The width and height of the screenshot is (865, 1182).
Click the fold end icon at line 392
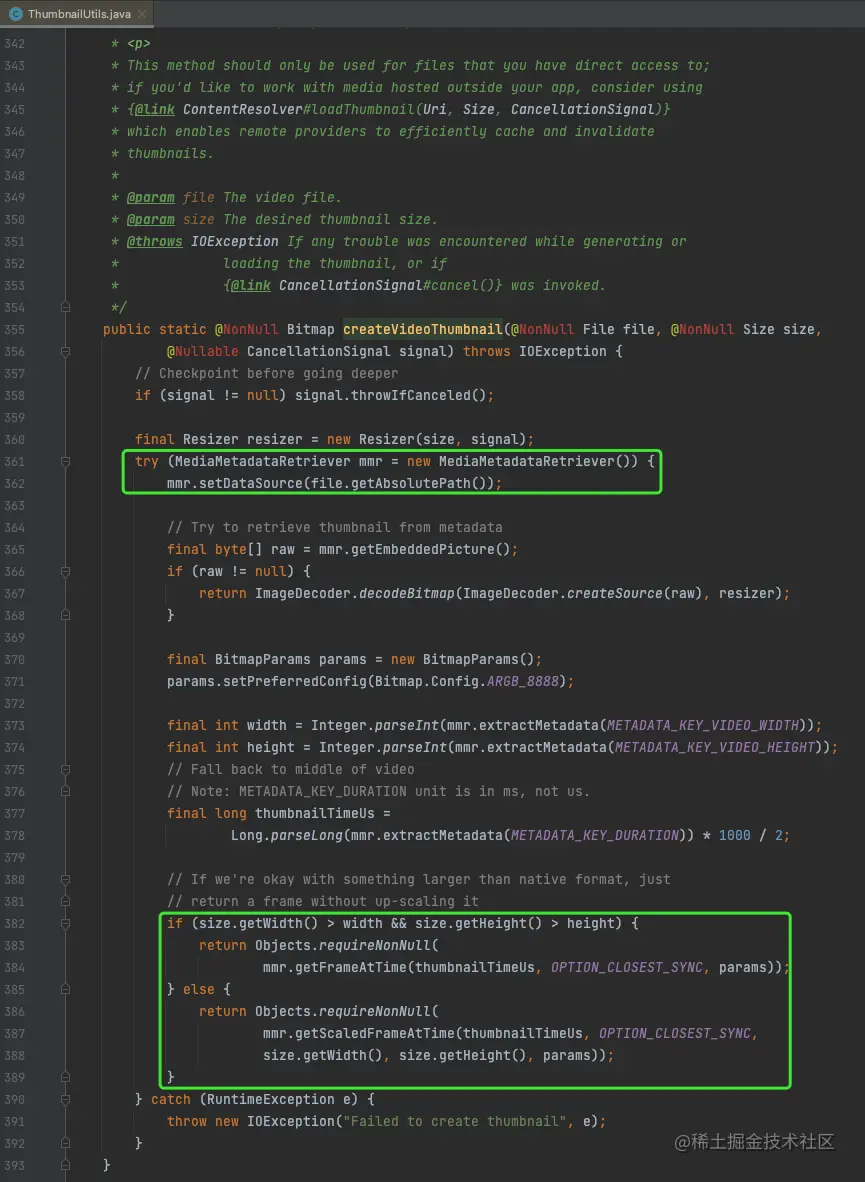click(x=65, y=1143)
